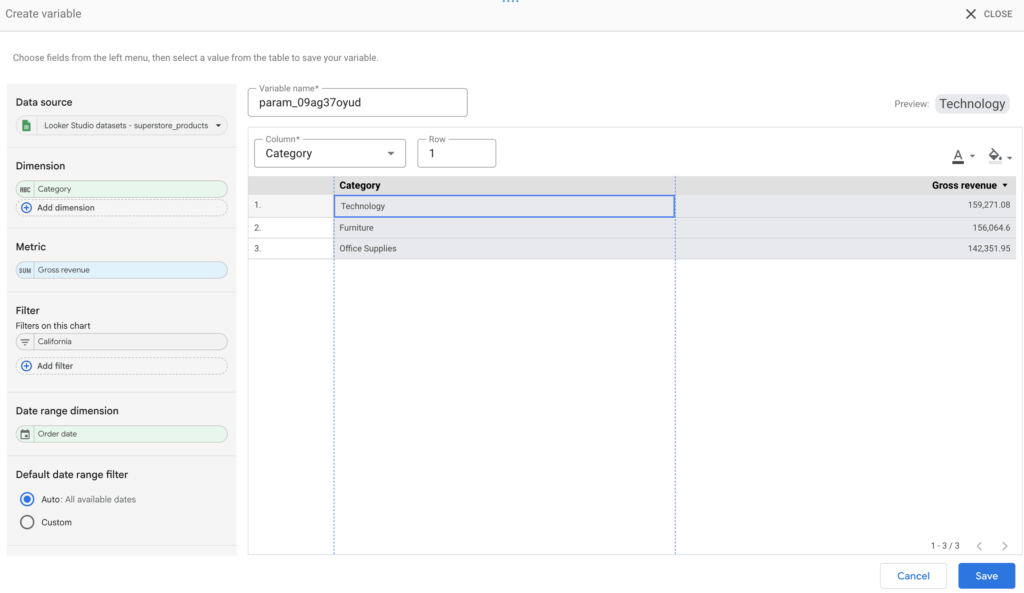Select the Custom date range option
1024x593 pixels.
pyautogui.click(x=27, y=522)
